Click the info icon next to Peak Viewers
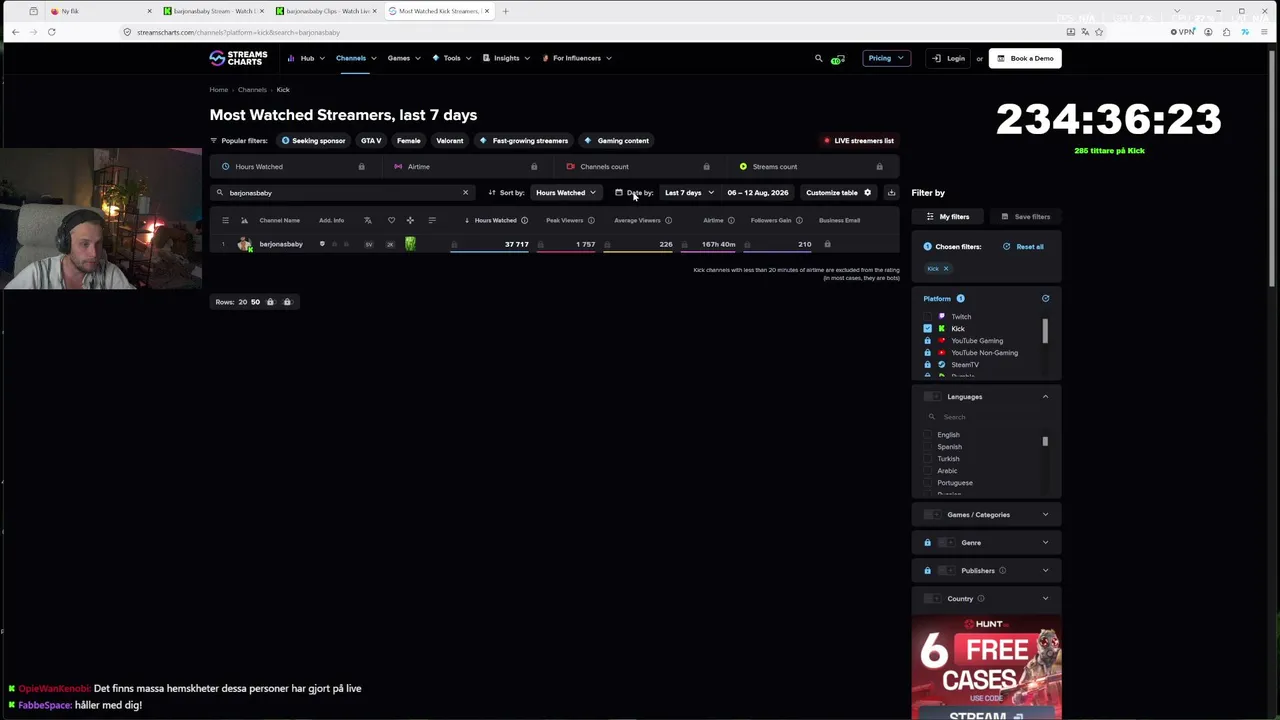Viewport: 1280px width, 720px height. point(591,220)
